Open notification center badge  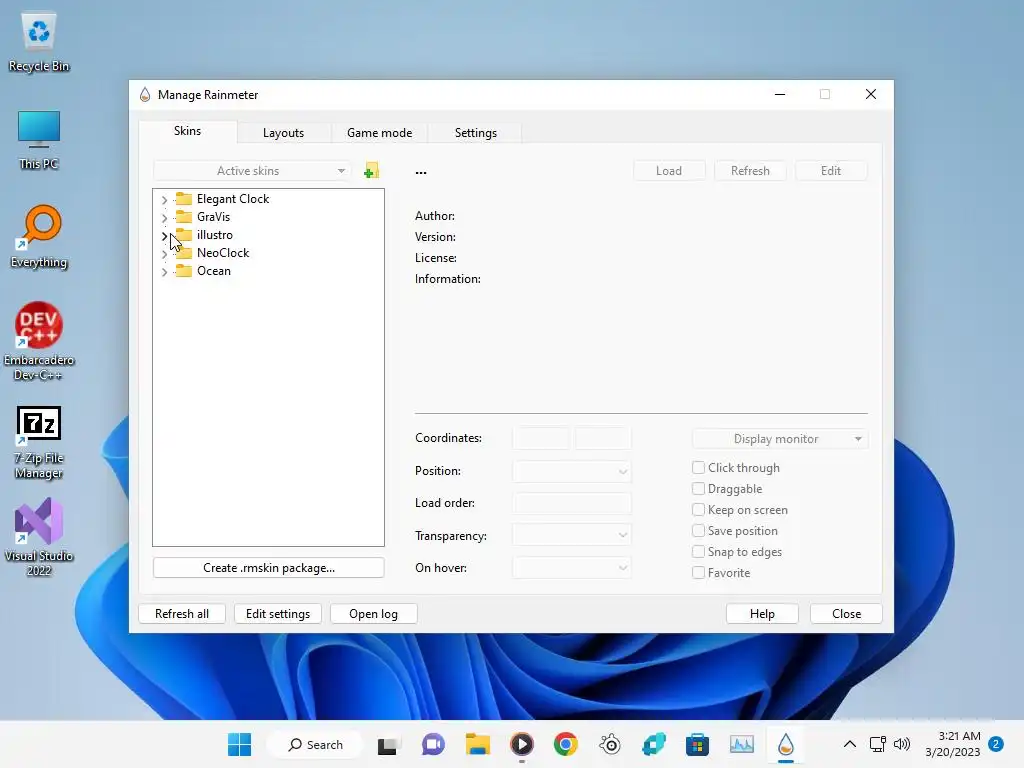(x=996, y=744)
